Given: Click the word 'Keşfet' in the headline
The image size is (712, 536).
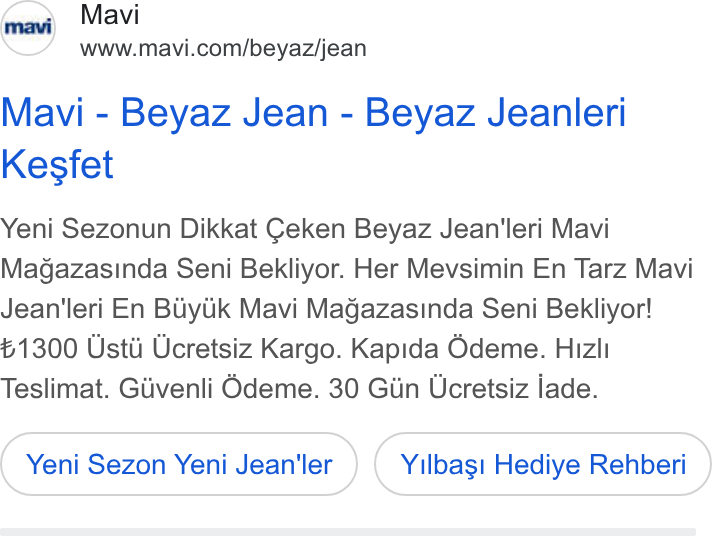Looking at the screenshot, I should (x=57, y=164).
